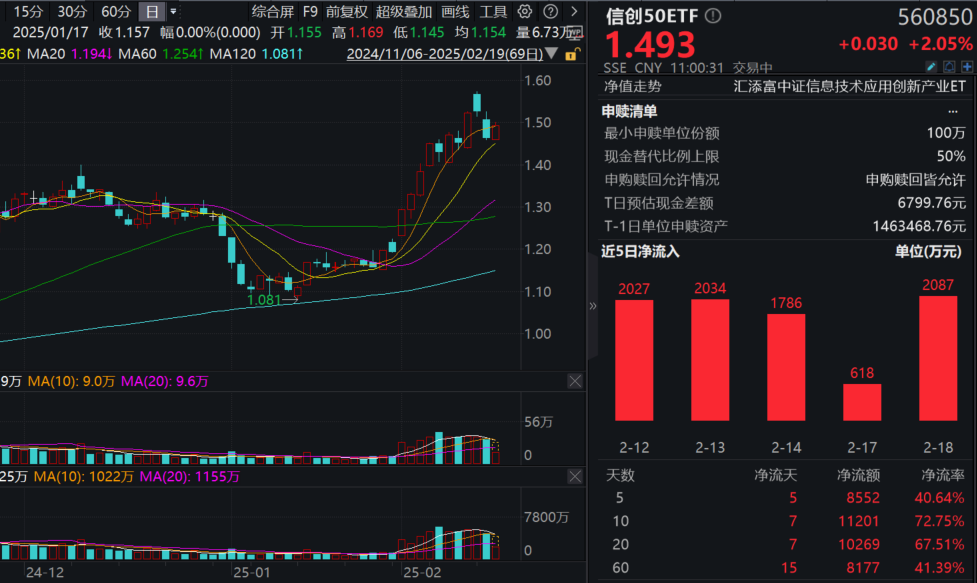Click the F9 shortcut button

point(310,12)
